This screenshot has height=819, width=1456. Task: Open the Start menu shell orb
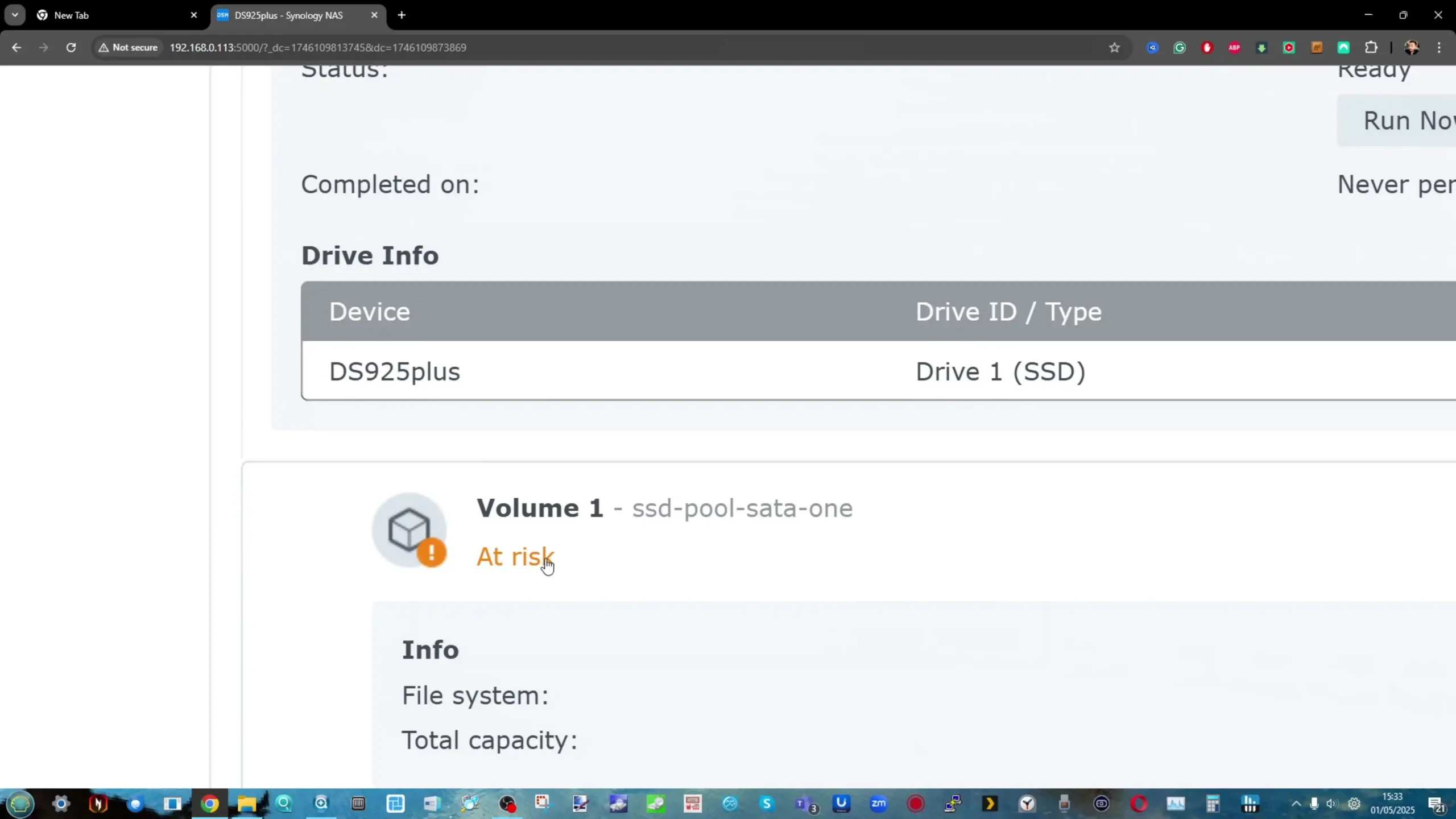20,804
